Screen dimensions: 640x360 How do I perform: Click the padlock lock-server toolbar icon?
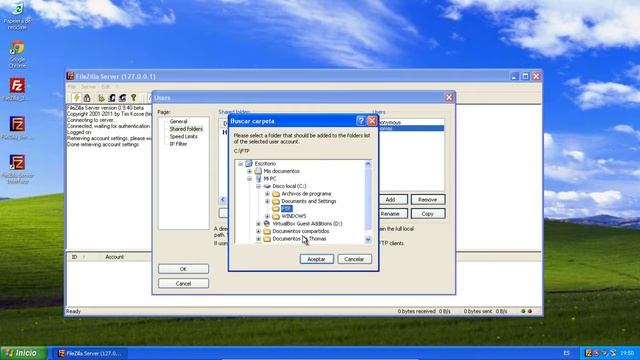(87, 98)
